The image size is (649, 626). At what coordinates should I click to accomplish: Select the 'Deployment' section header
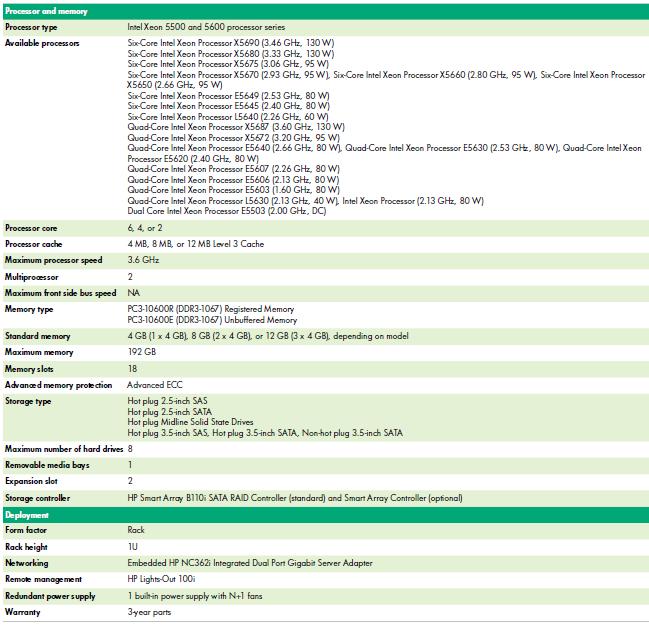tap(27, 515)
